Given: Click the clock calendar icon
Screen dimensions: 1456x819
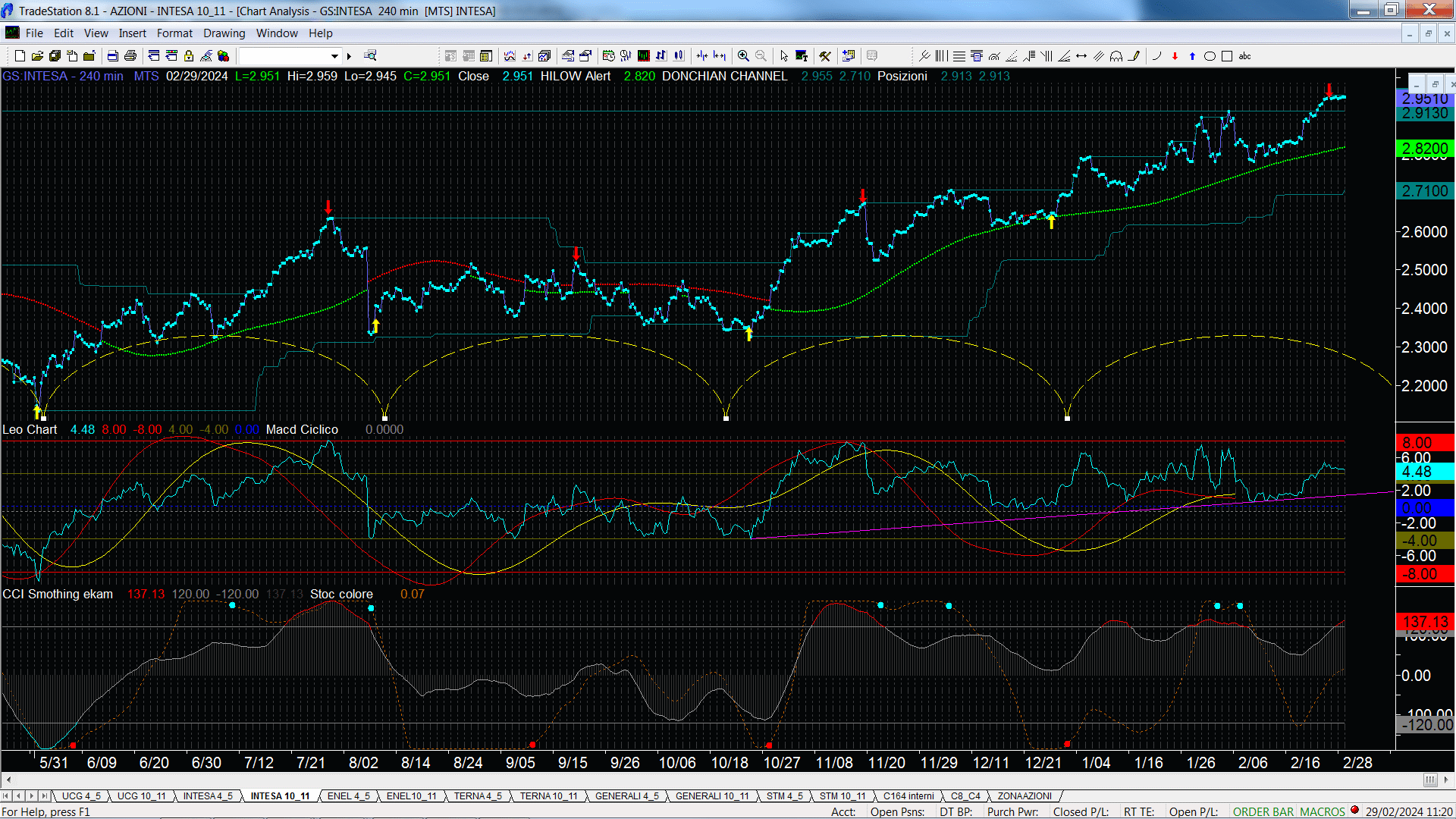Looking at the screenshot, I should click(x=609, y=56).
